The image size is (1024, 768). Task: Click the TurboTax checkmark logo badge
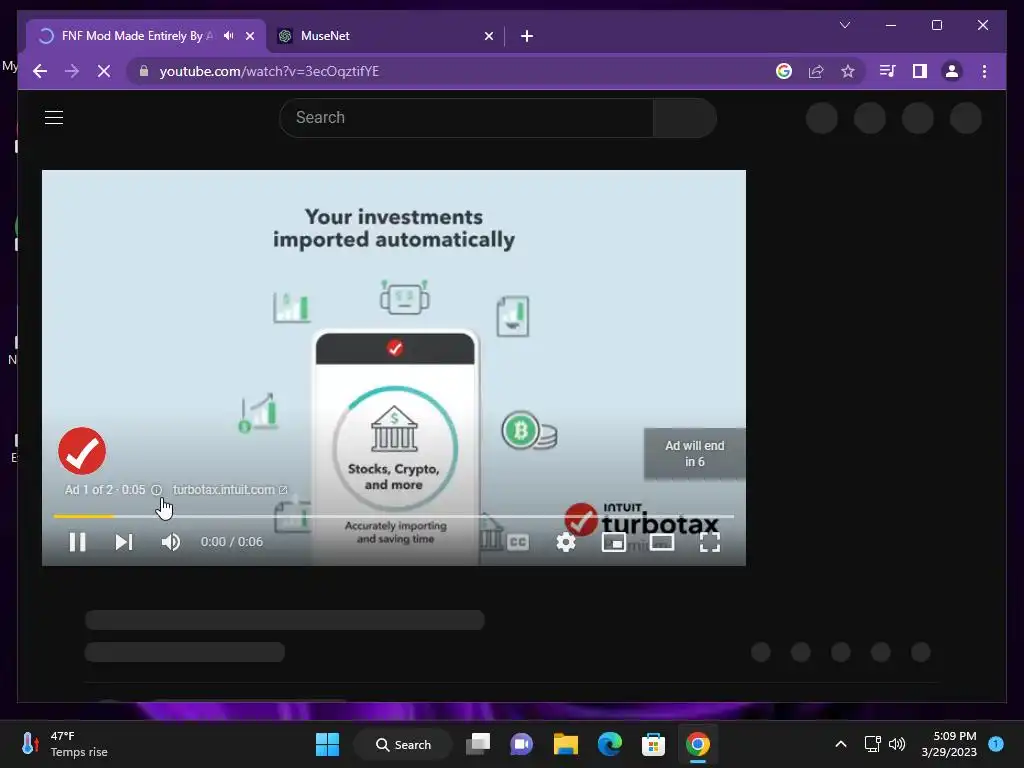coord(82,451)
